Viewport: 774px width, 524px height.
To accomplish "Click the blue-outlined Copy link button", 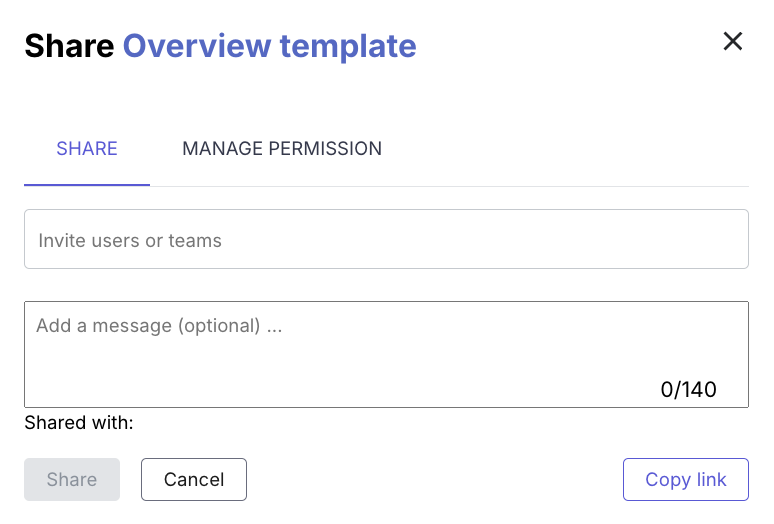I will [686, 480].
